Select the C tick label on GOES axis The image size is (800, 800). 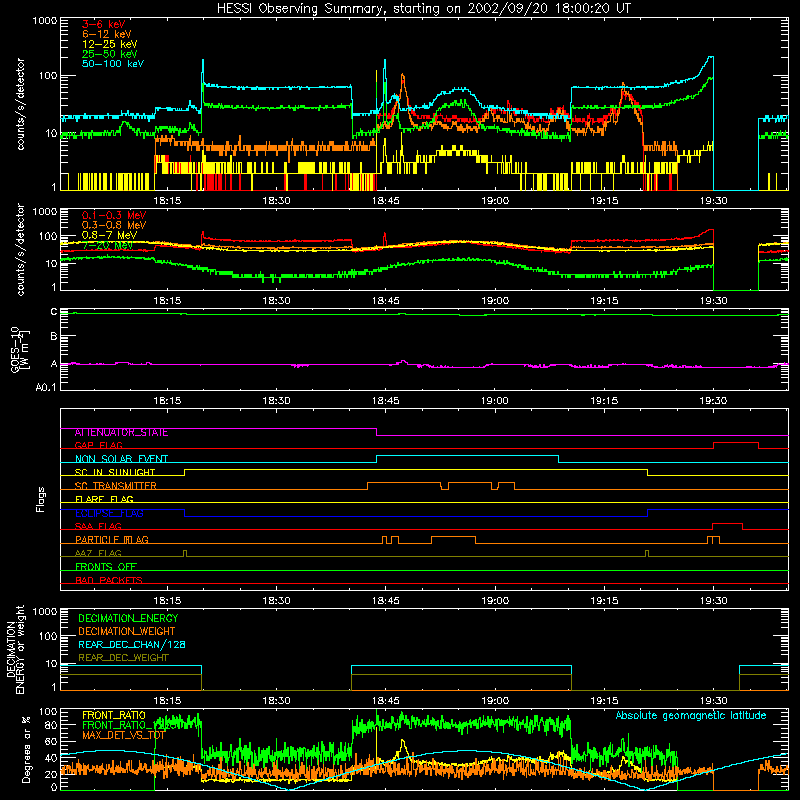coord(54,312)
